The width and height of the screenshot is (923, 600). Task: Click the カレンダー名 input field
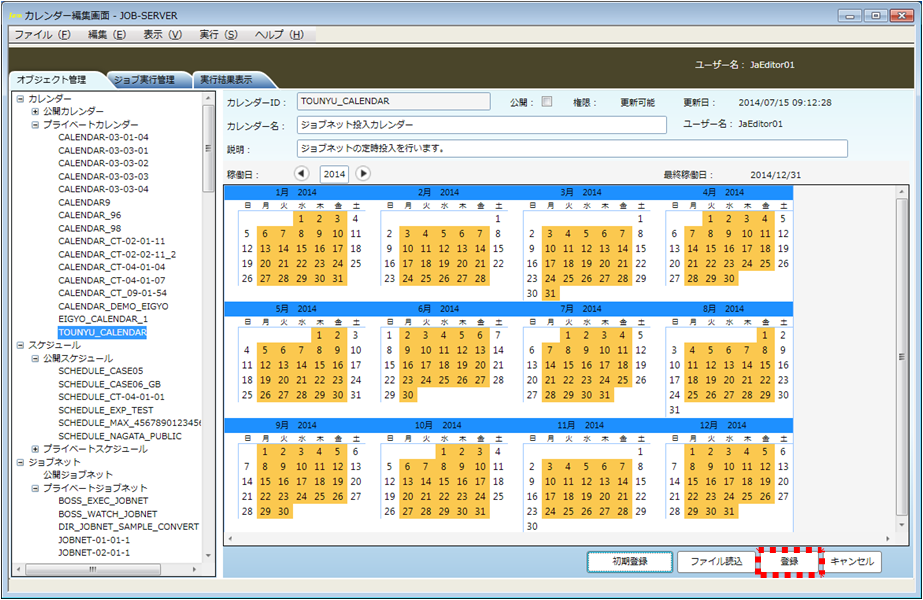482,125
